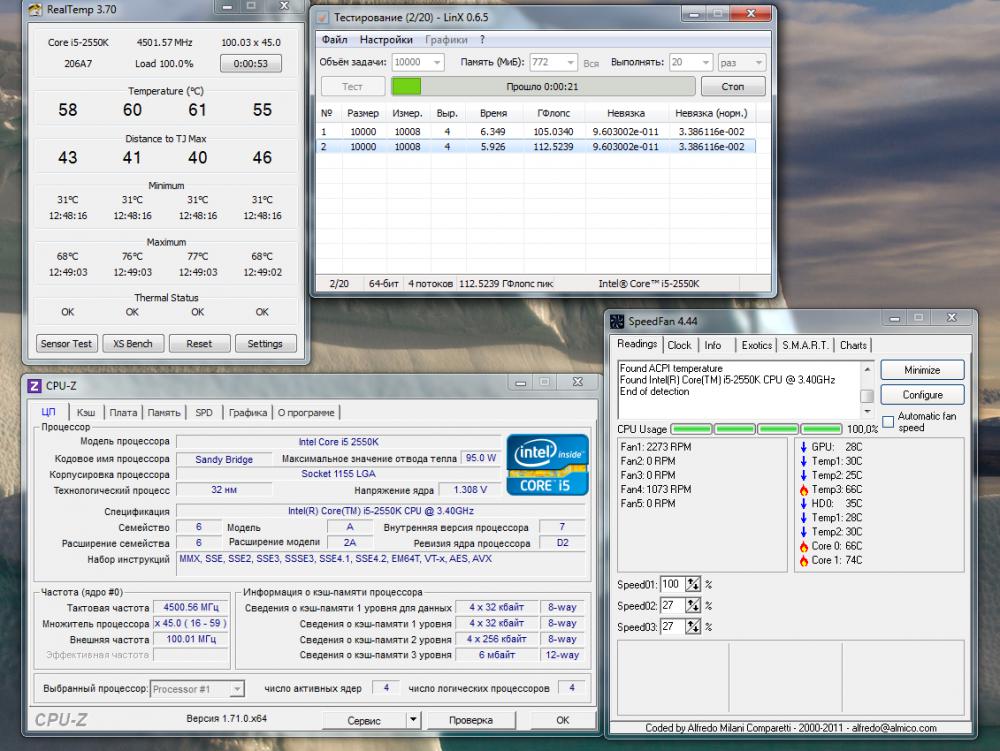Open the Charts tab in SpeedFan
Image resolution: width=1000 pixels, height=751 pixels.
coord(853,345)
